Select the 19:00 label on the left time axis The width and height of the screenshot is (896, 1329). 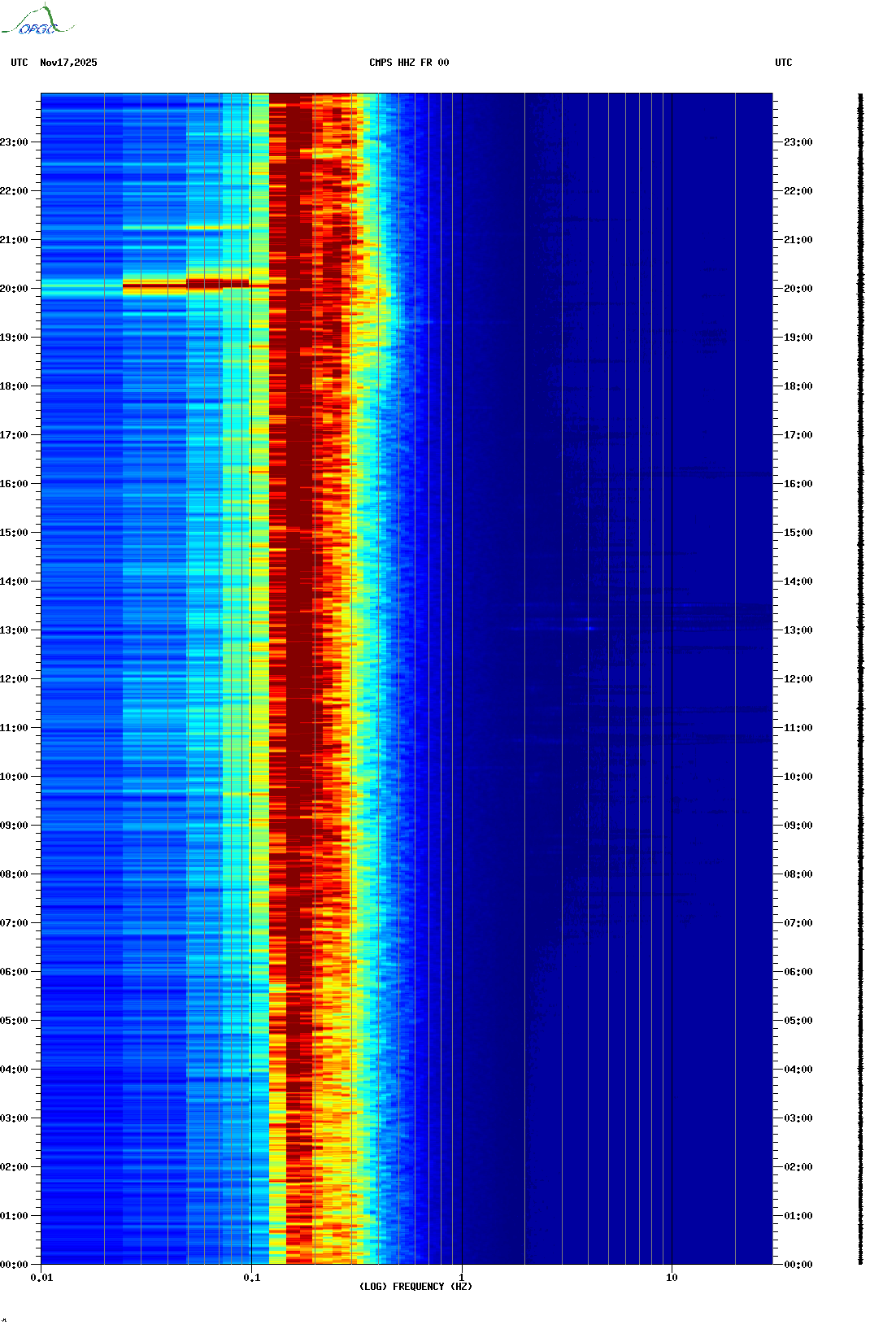14,338
